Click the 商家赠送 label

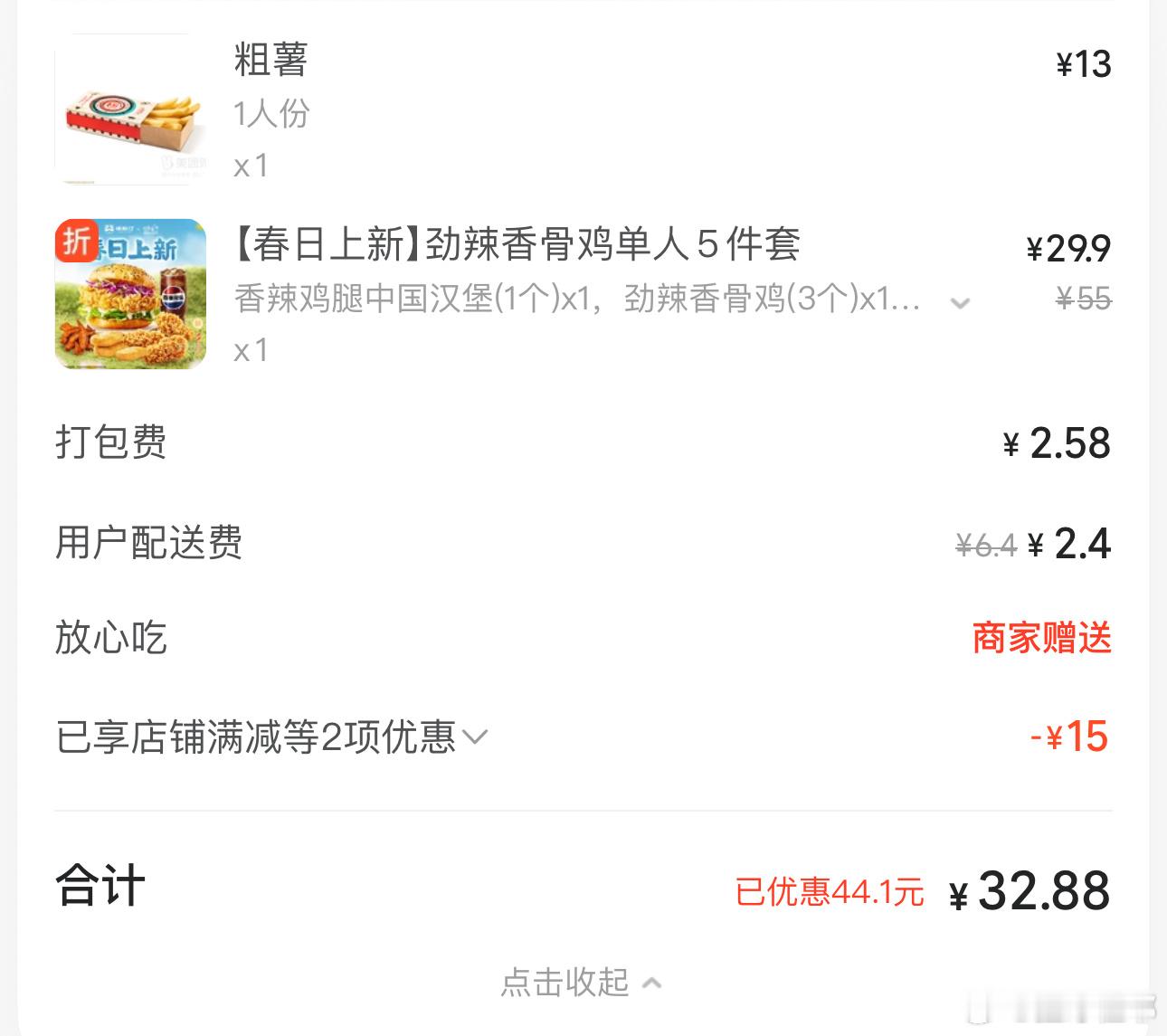coord(1039,638)
